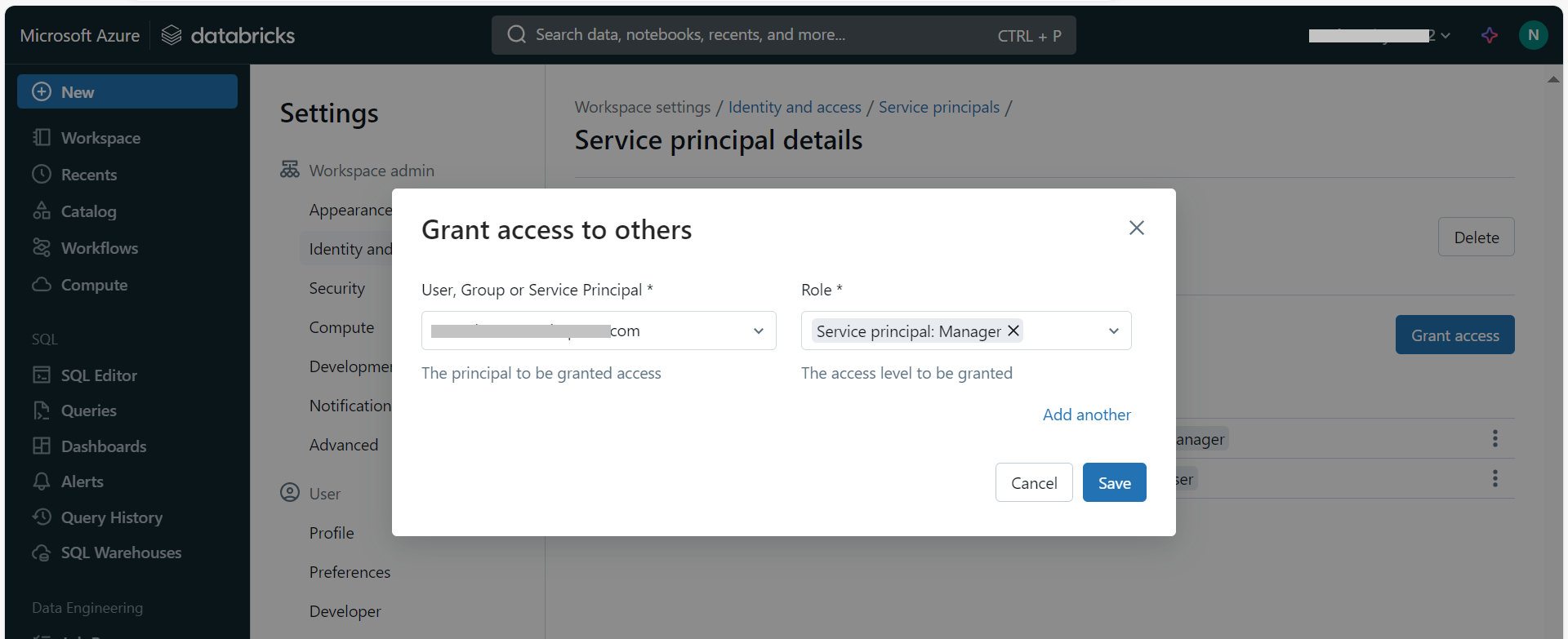Open the user avatar N menu
The image size is (1568, 639).
1533,35
